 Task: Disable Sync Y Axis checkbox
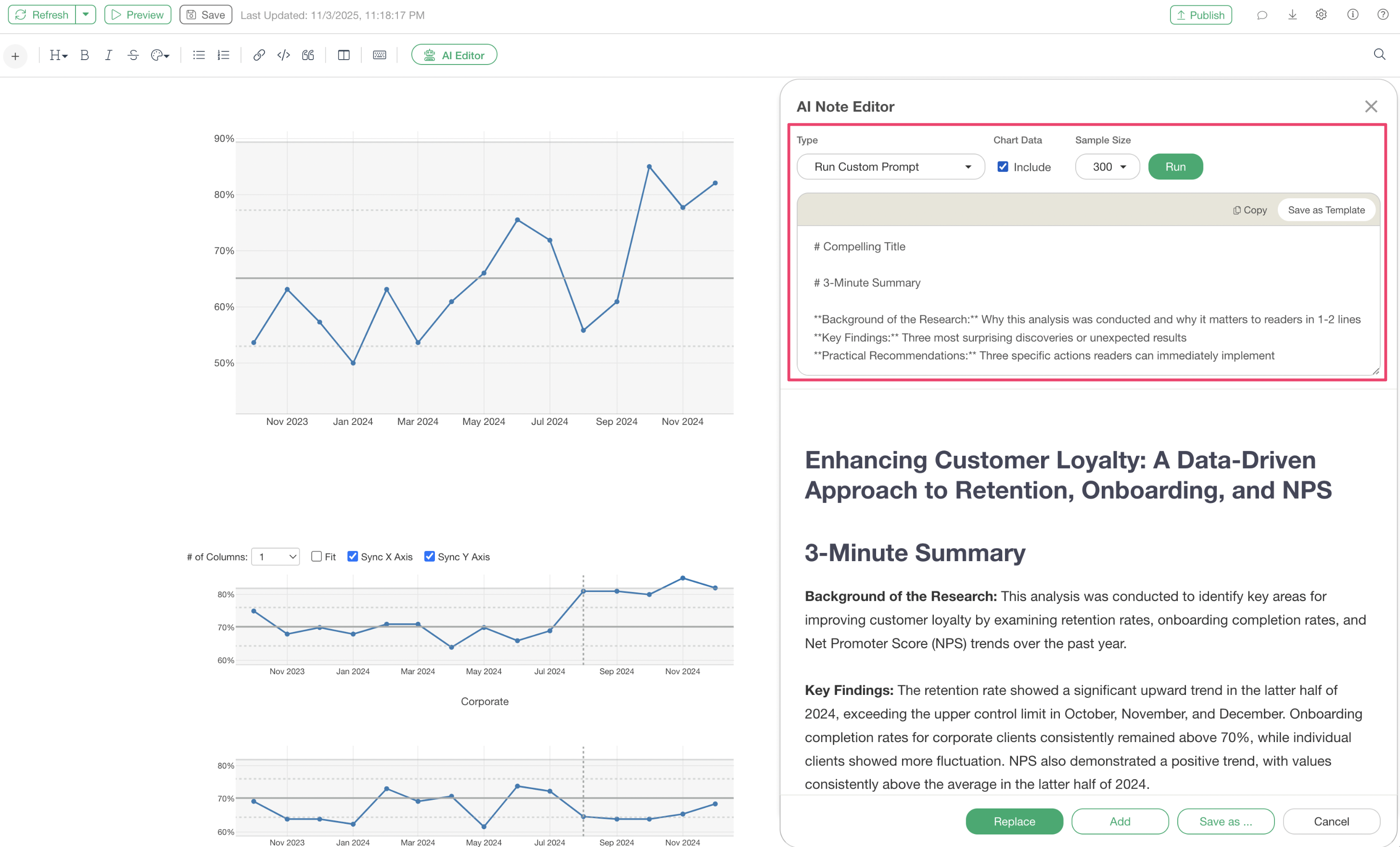pyautogui.click(x=430, y=556)
